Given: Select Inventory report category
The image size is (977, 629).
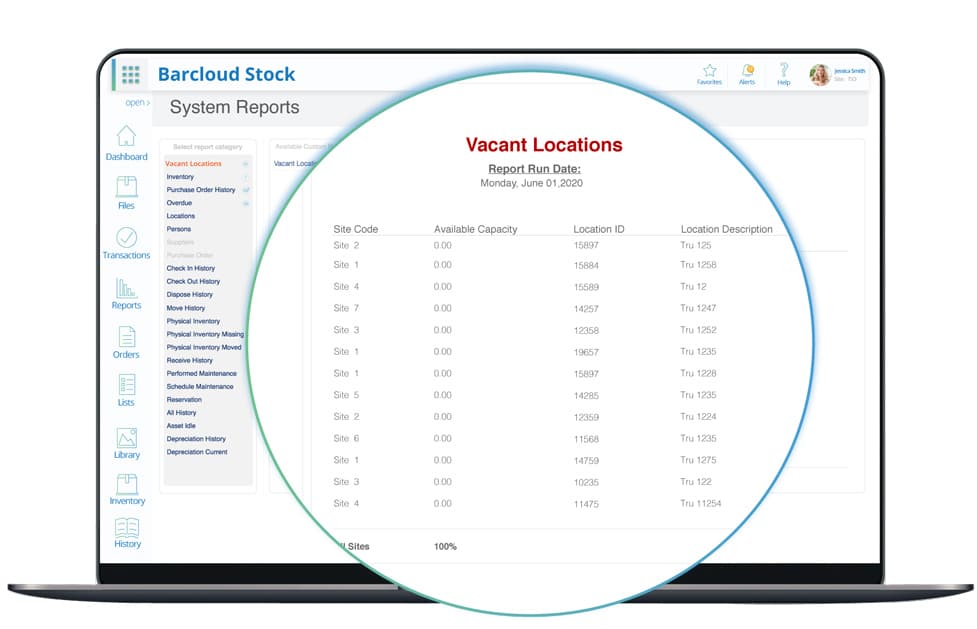Looking at the screenshot, I should (180, 176).
